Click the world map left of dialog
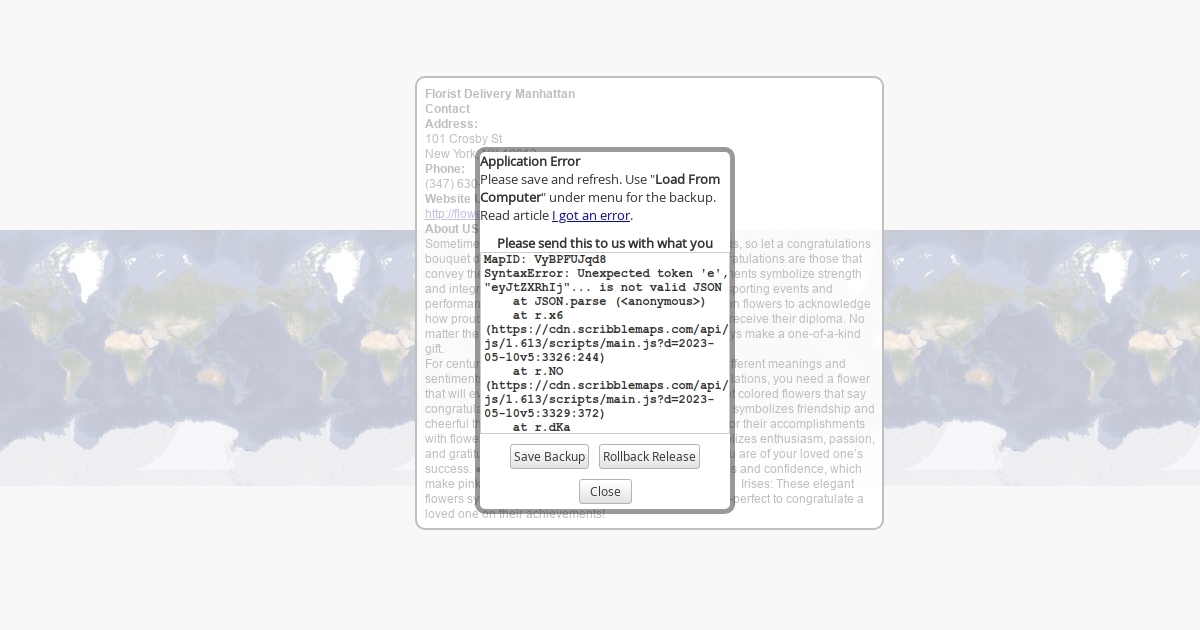The height and width of the screenshot is (630, 1200). 200,360
